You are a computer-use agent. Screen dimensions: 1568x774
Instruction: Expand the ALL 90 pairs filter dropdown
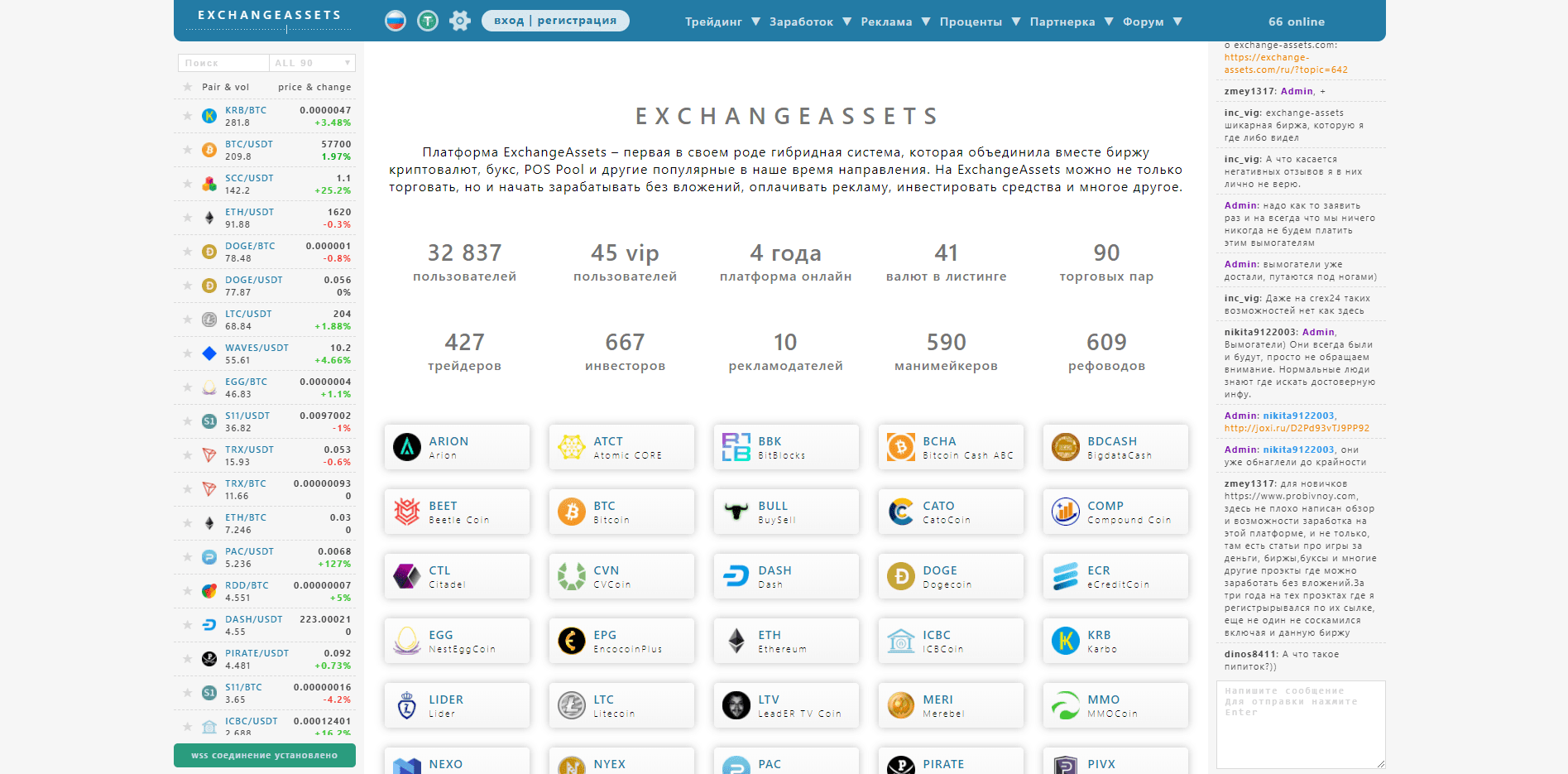(312, 62)
